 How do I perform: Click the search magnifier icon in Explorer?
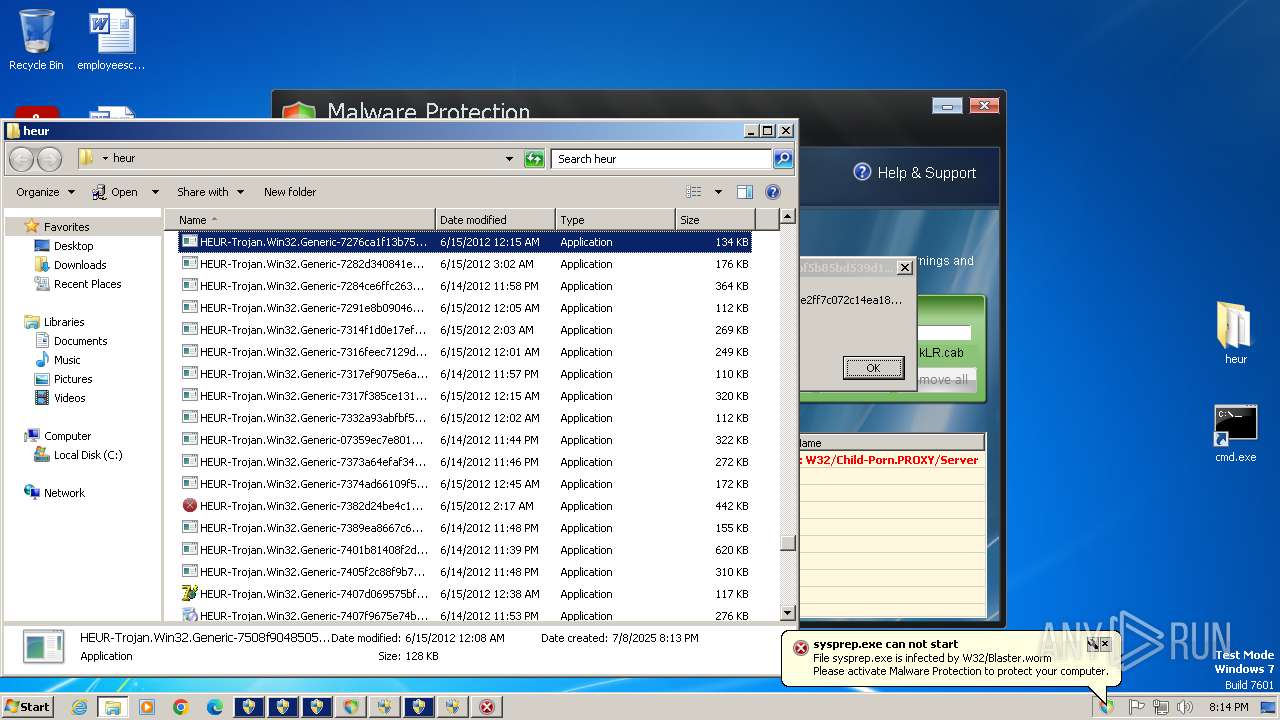pyautogui.click(x=783, y=158)
